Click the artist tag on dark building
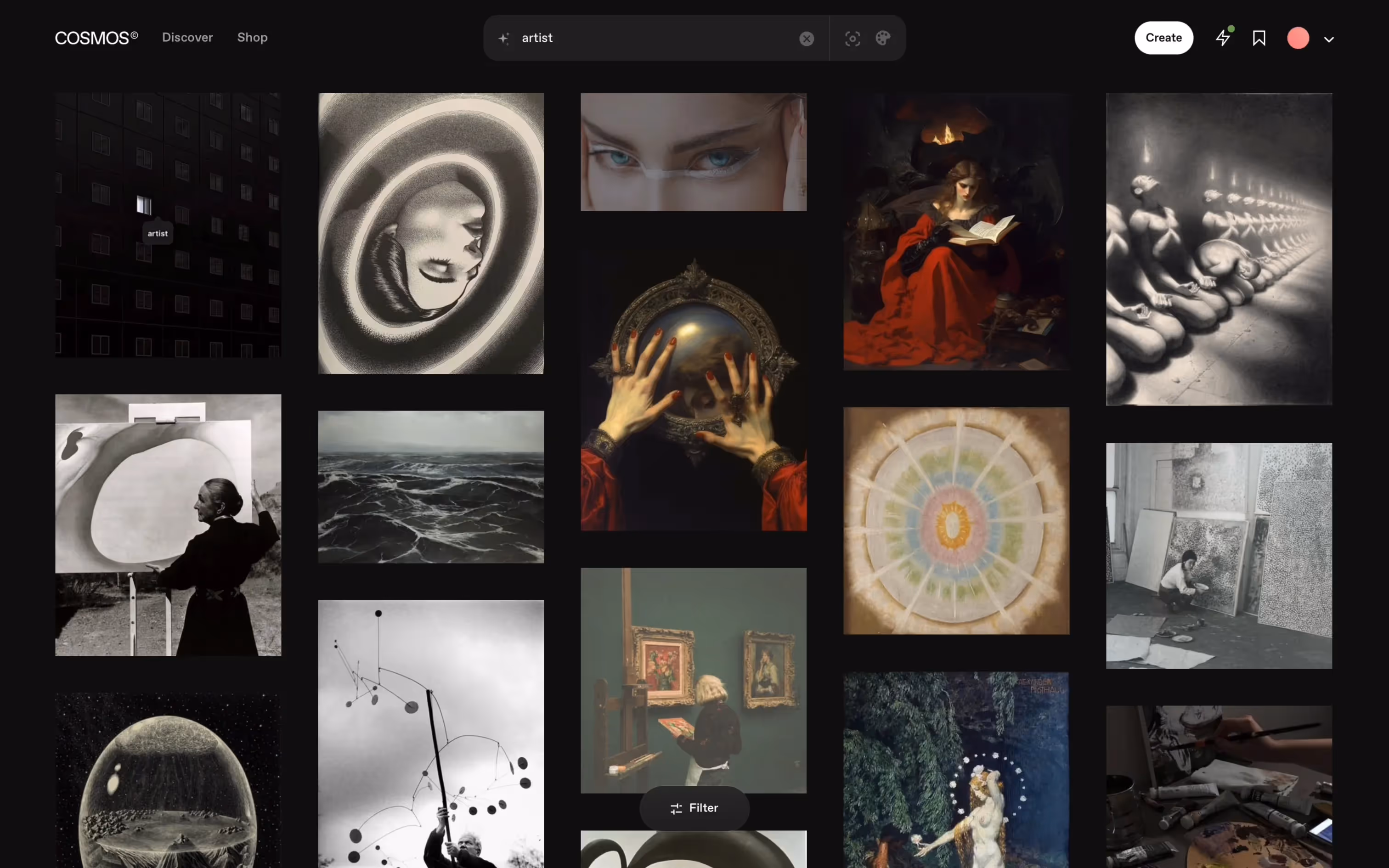 [157, 234]
